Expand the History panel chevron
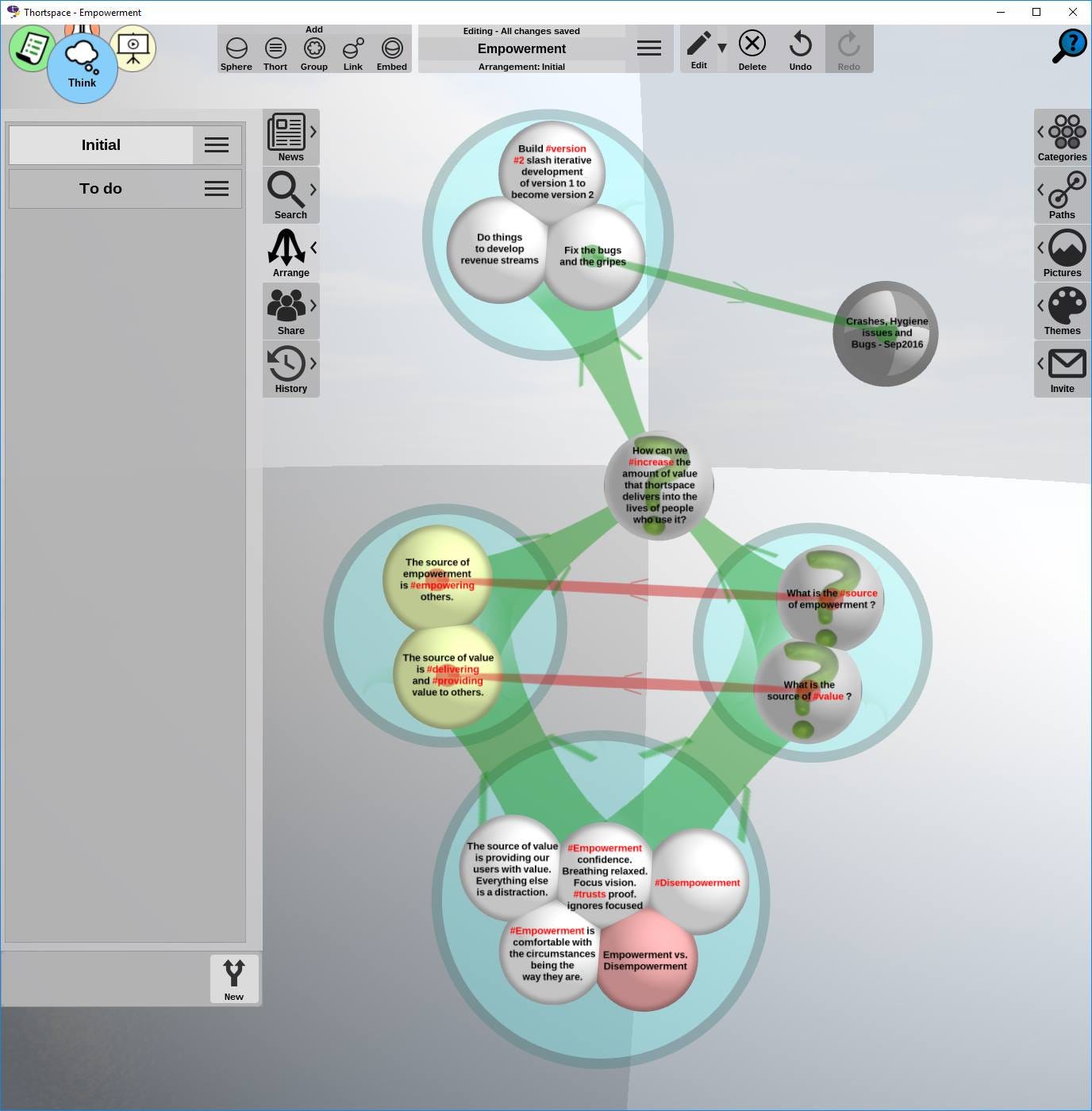The width and height of the screenshot is (1092, 1111). [313, 363]
